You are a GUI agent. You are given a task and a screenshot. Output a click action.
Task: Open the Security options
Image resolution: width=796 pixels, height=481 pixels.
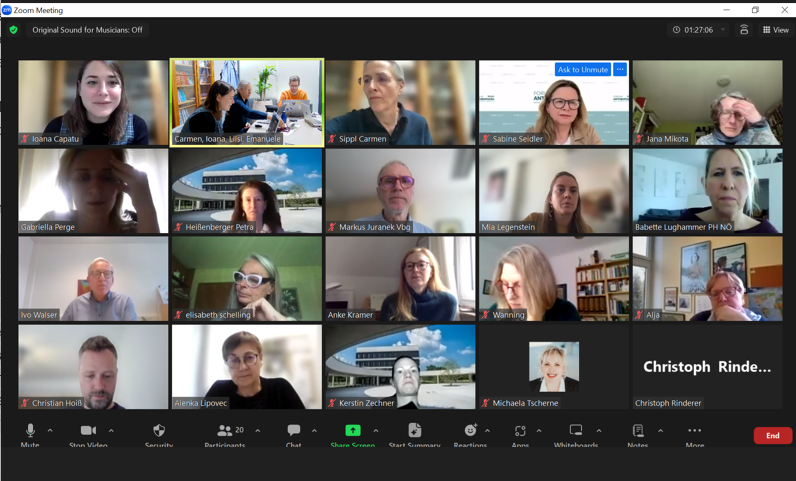point(159,432)
